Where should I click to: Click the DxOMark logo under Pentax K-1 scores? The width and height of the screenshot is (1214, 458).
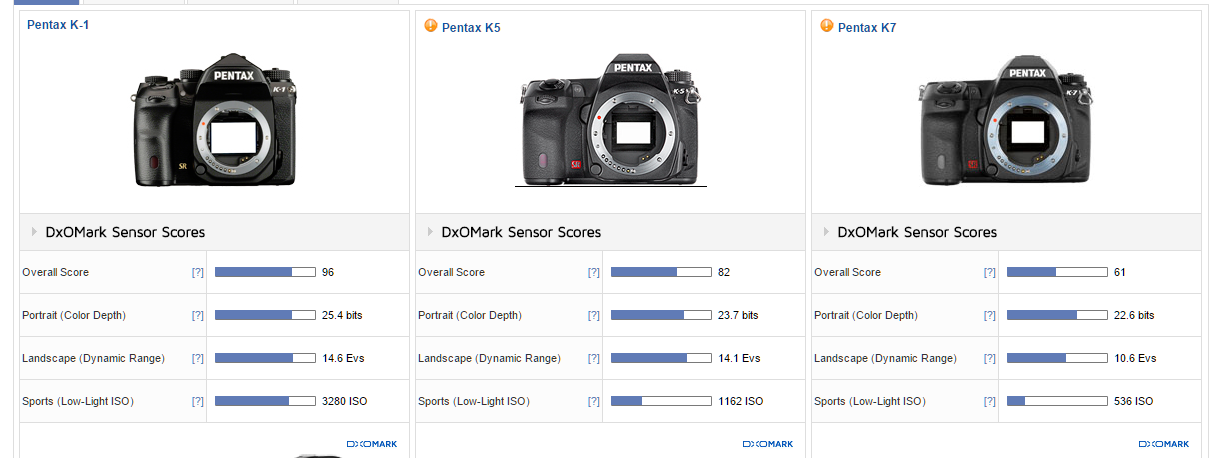click(372, 444)
